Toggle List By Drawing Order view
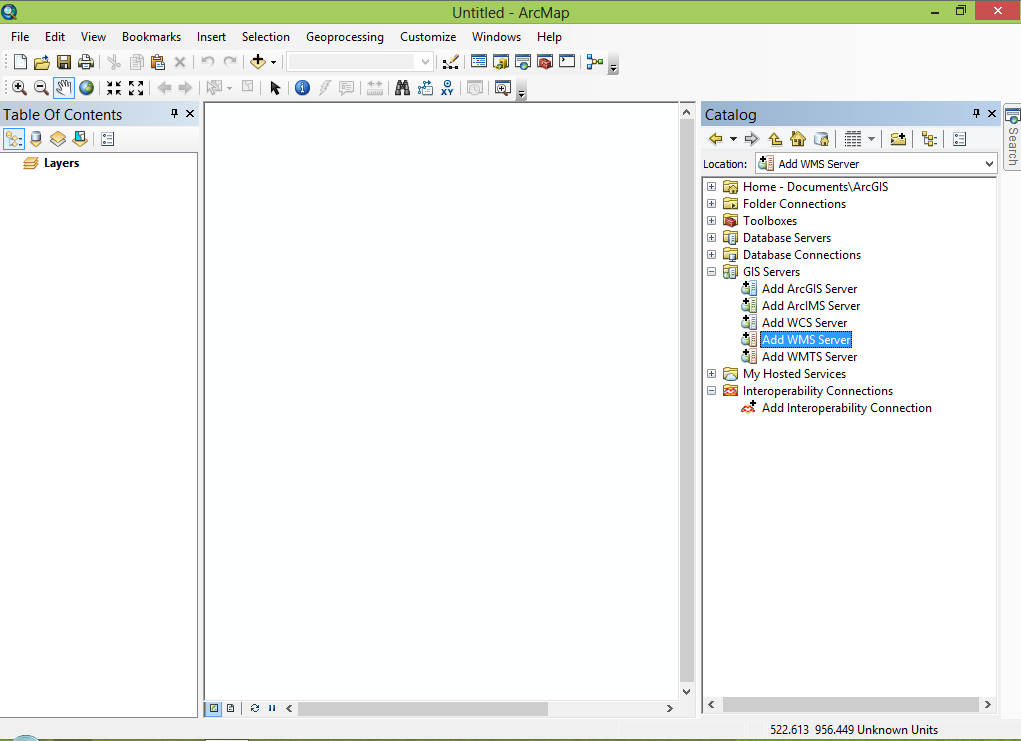This screenshot has height=741, width=1021. [14, 139]
